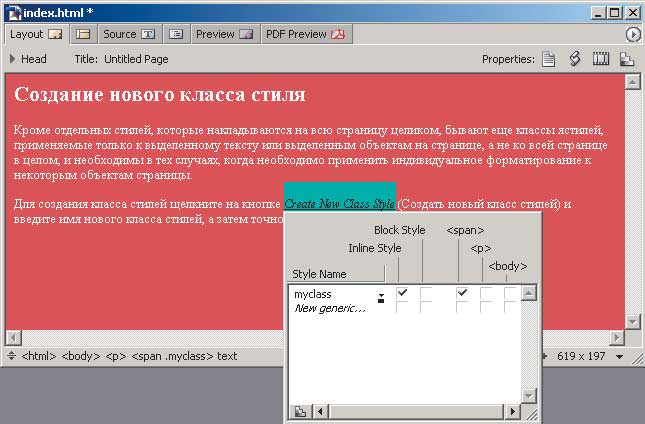This screenshot has width=645, height=424.
Task: Uncheck myclass <span> checkbox
Action: tap(462, 293)
